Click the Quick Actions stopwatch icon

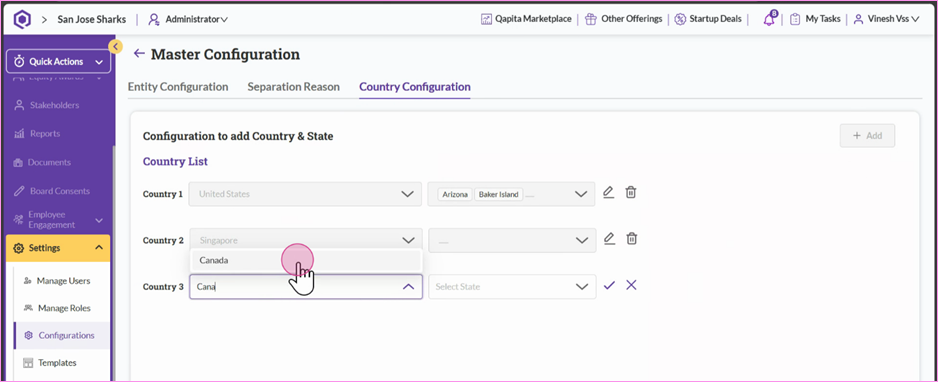click(19, 62)
